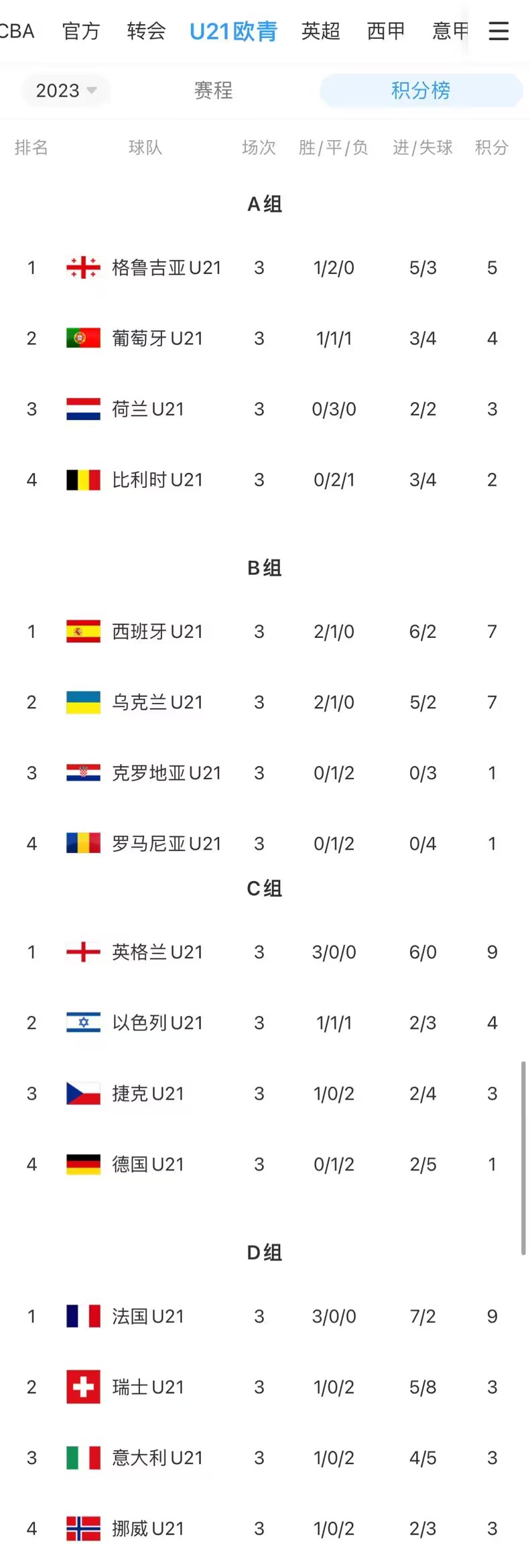Tap the Portugal U21 flag icon
The image size is (530, 1568).
click(x=83, y=338)
